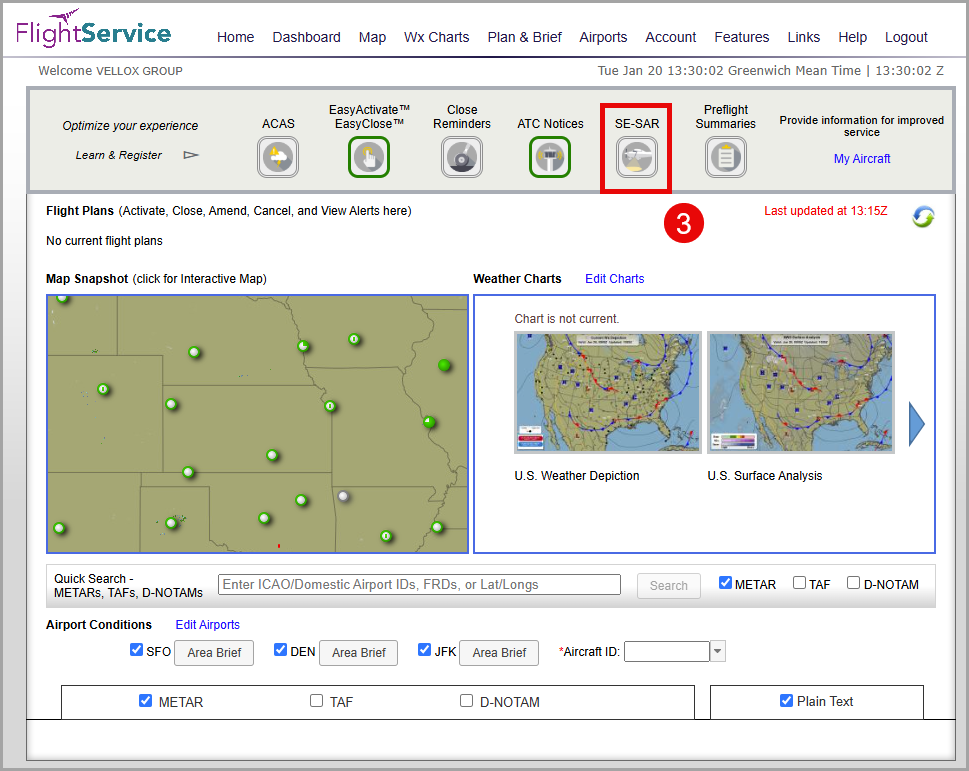
Task: Enable TAF checkbox in Quick Search
Action: pos(800,583)
